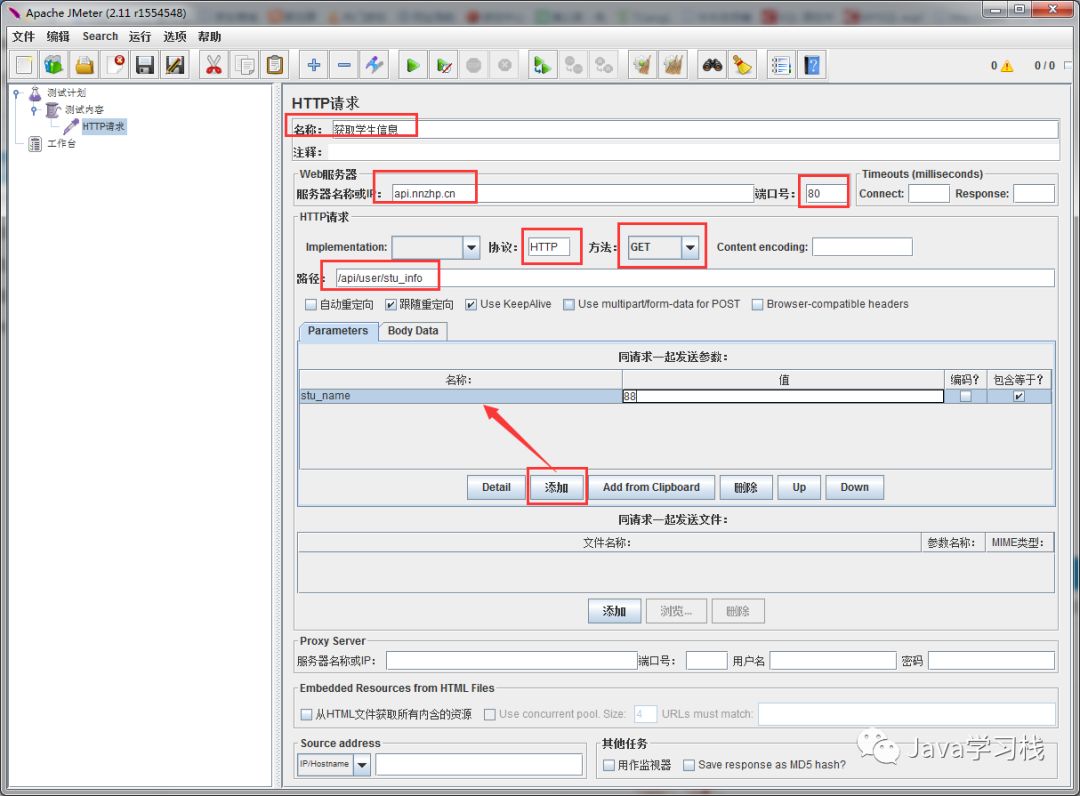
Task: Collapse the 测试计划 tree node toggle
Action: 17,93
